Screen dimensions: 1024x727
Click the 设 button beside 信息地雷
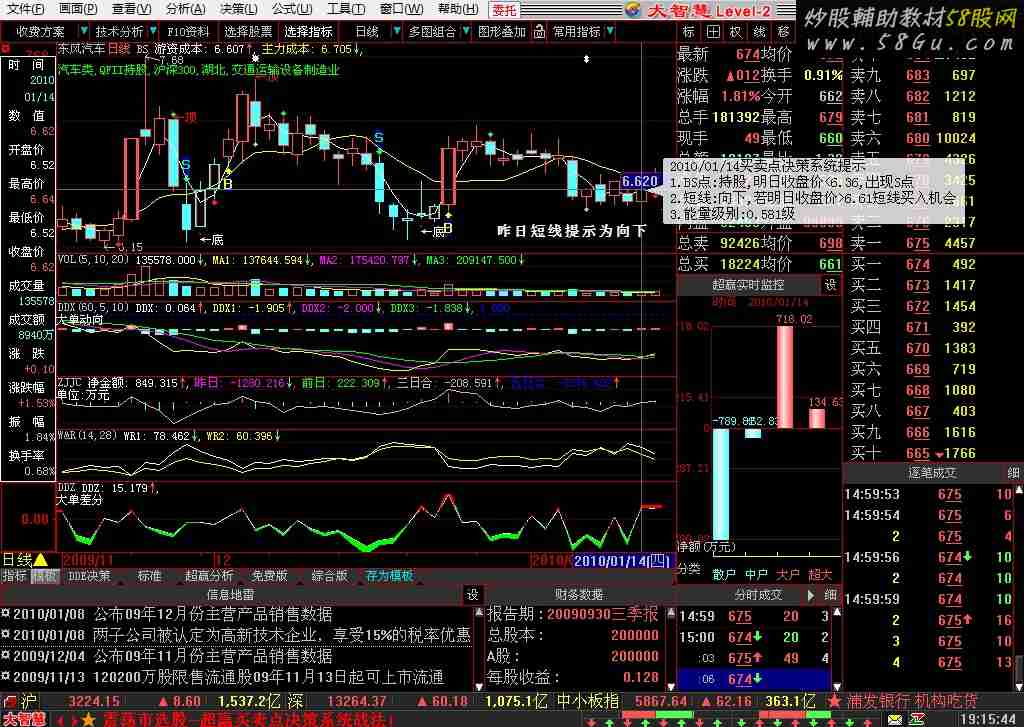[x=472, y=594]
